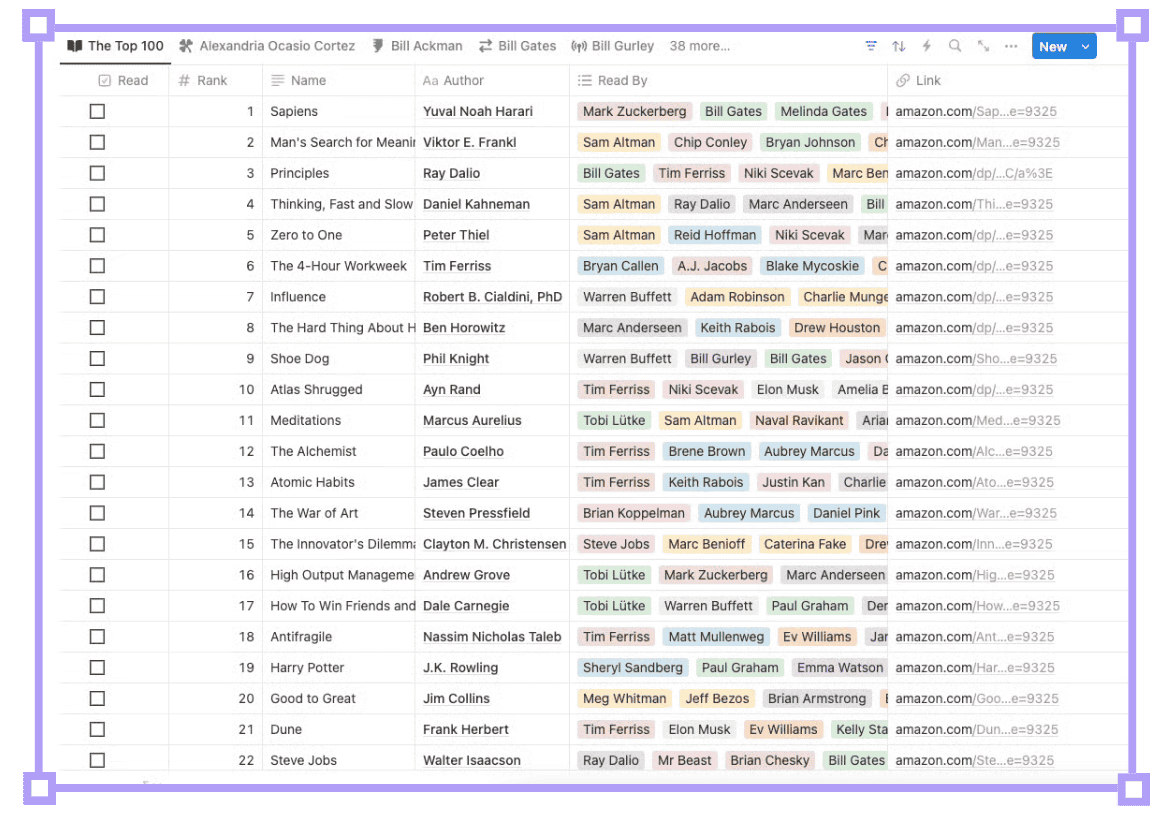Click the Sheryl Sandberg tag in Harry Potter row

633,668
